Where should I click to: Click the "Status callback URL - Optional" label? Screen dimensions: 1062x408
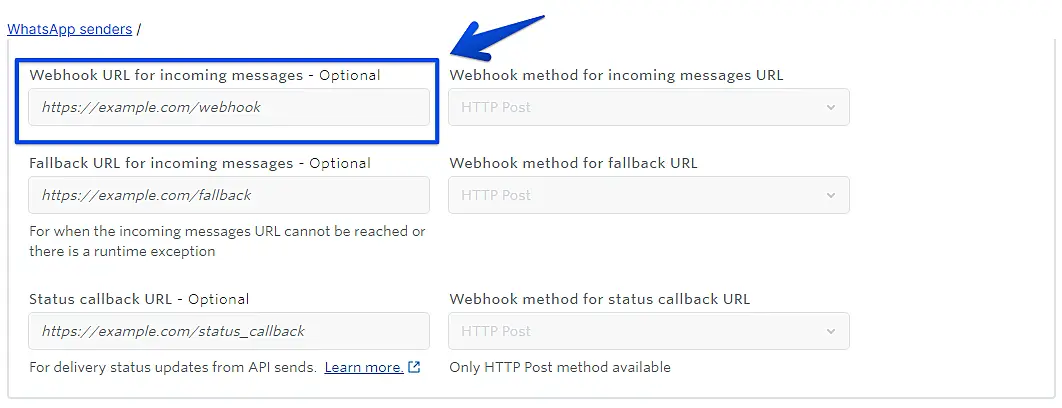coord(139,299)
